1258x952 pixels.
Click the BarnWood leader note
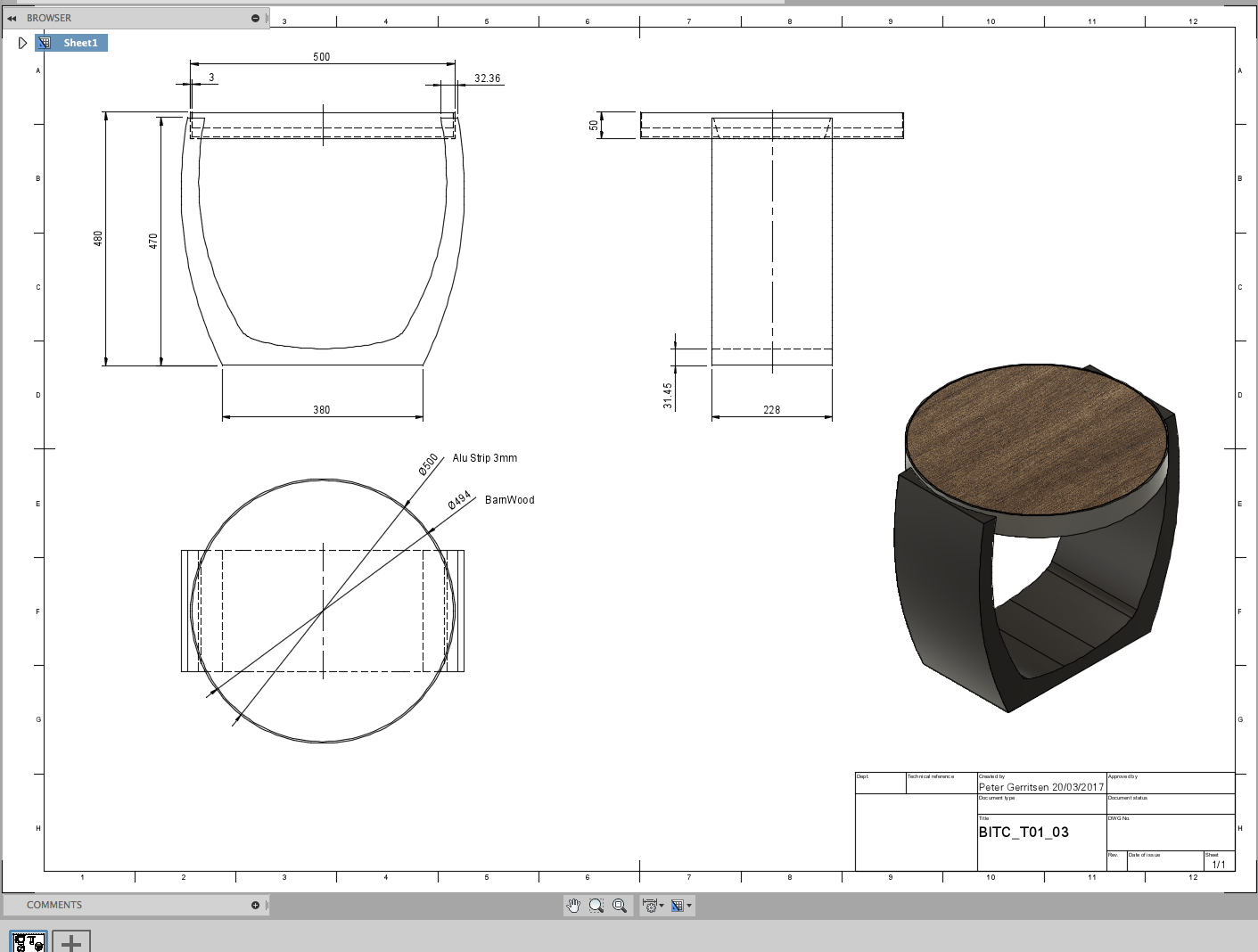tap(509, 500)
